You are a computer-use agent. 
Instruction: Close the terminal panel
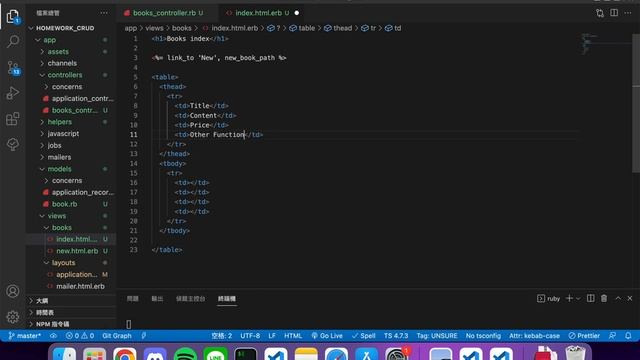point(630,298)
